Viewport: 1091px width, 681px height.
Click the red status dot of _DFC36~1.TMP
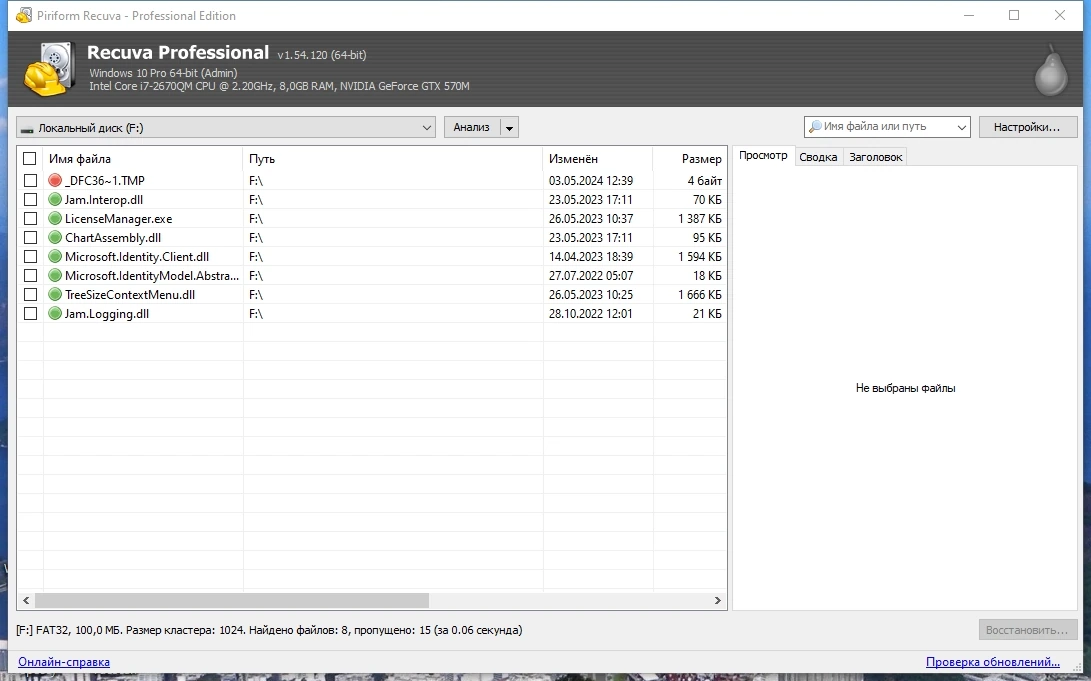(55, 180)
